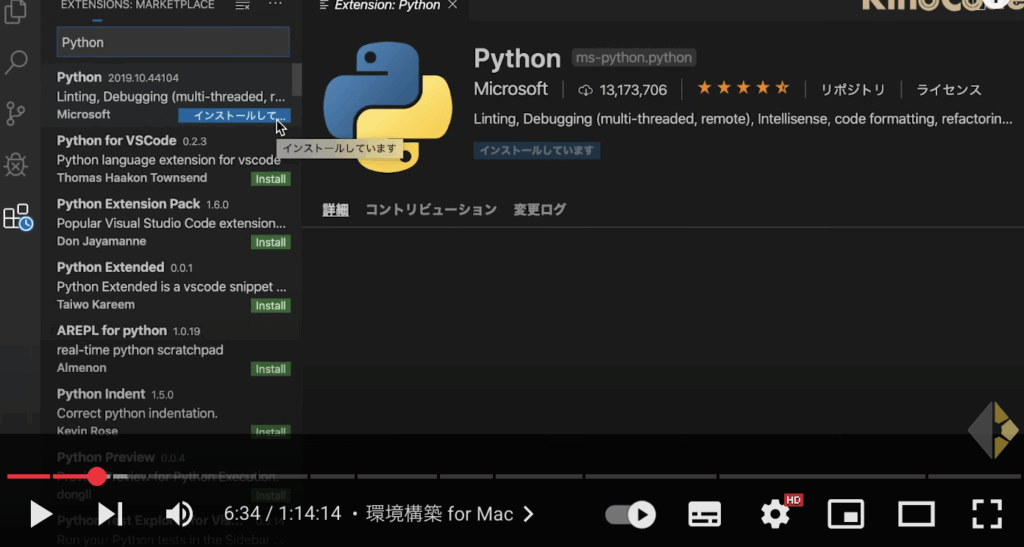Close the Extension: Python tab
The height and width of the screenshot is (547, 1024).
[x=453, y=5]
